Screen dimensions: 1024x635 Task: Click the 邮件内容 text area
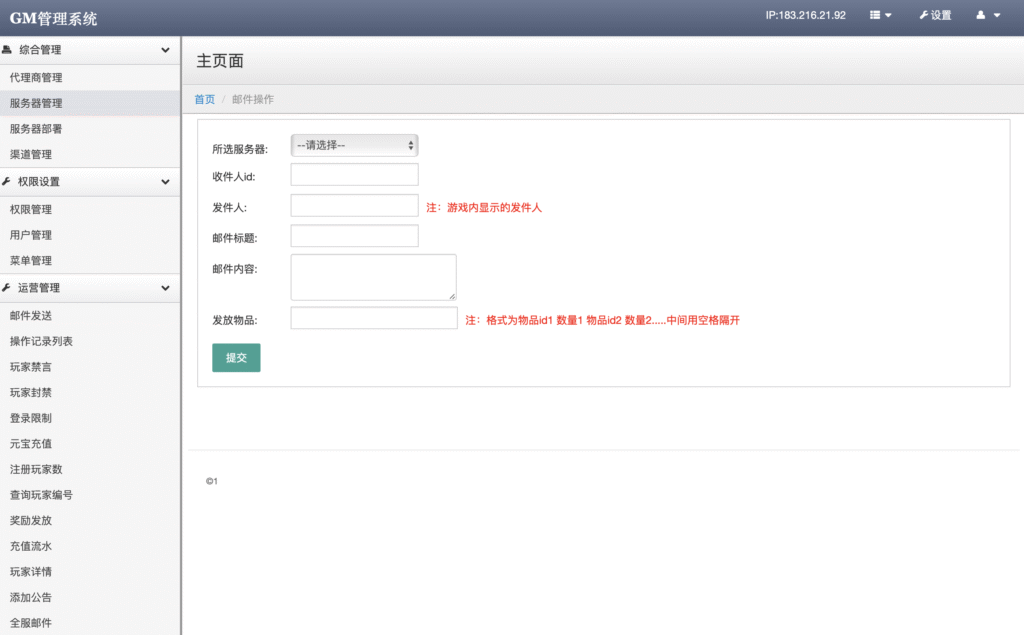(x=372, y=276)
